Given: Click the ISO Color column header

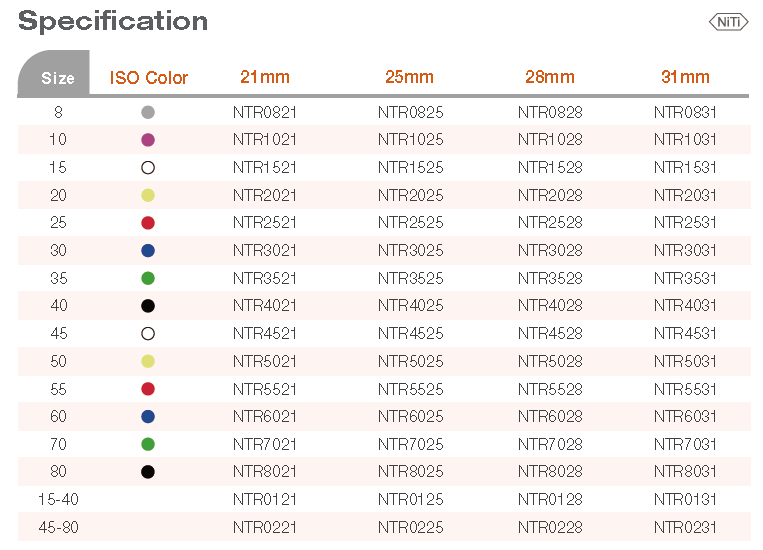Looking at the screenshot, I should (x=149, y=77).
